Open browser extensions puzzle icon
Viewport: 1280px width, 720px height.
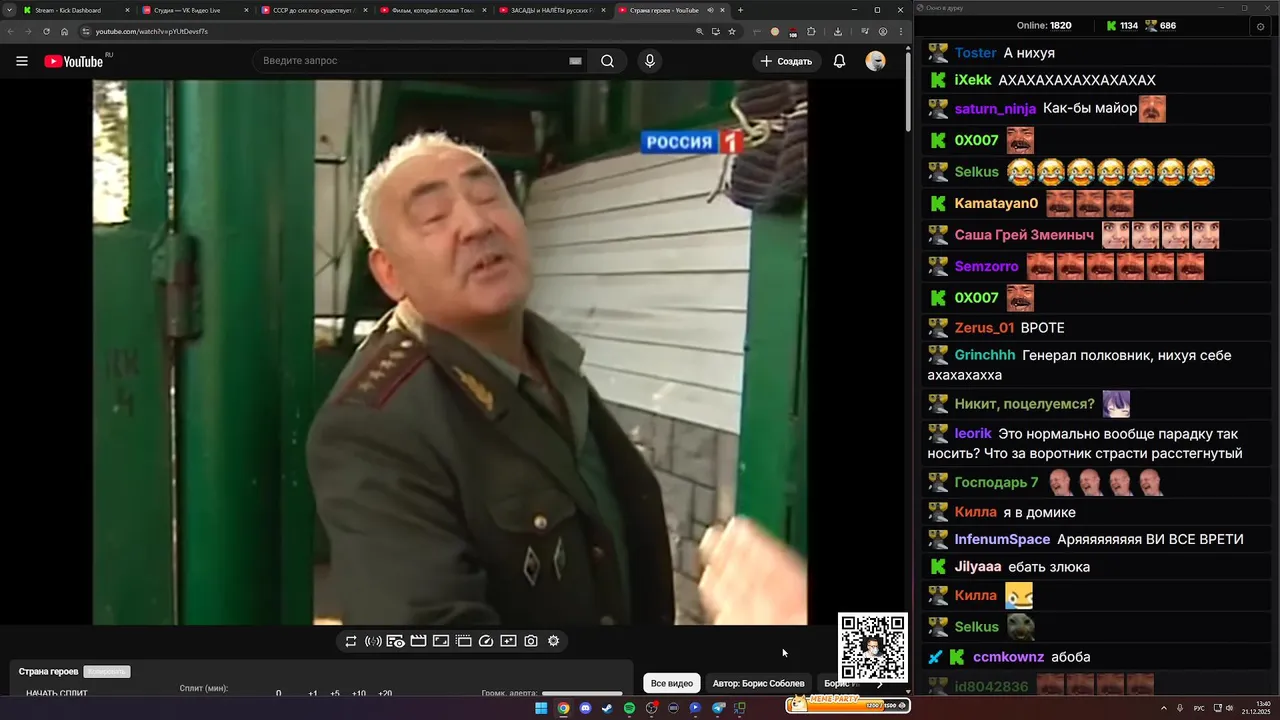813,31
